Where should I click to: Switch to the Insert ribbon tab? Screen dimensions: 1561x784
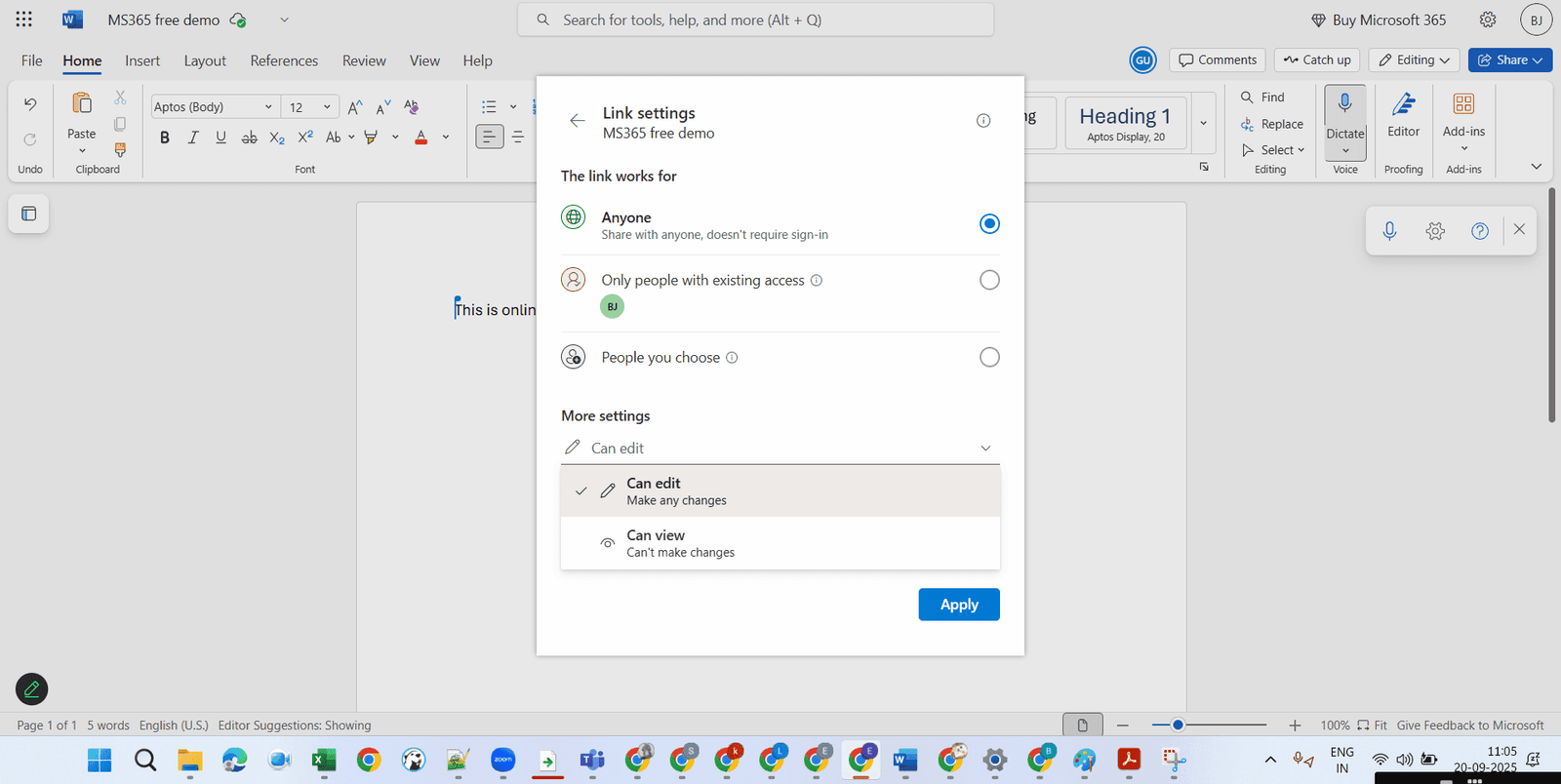142,60
